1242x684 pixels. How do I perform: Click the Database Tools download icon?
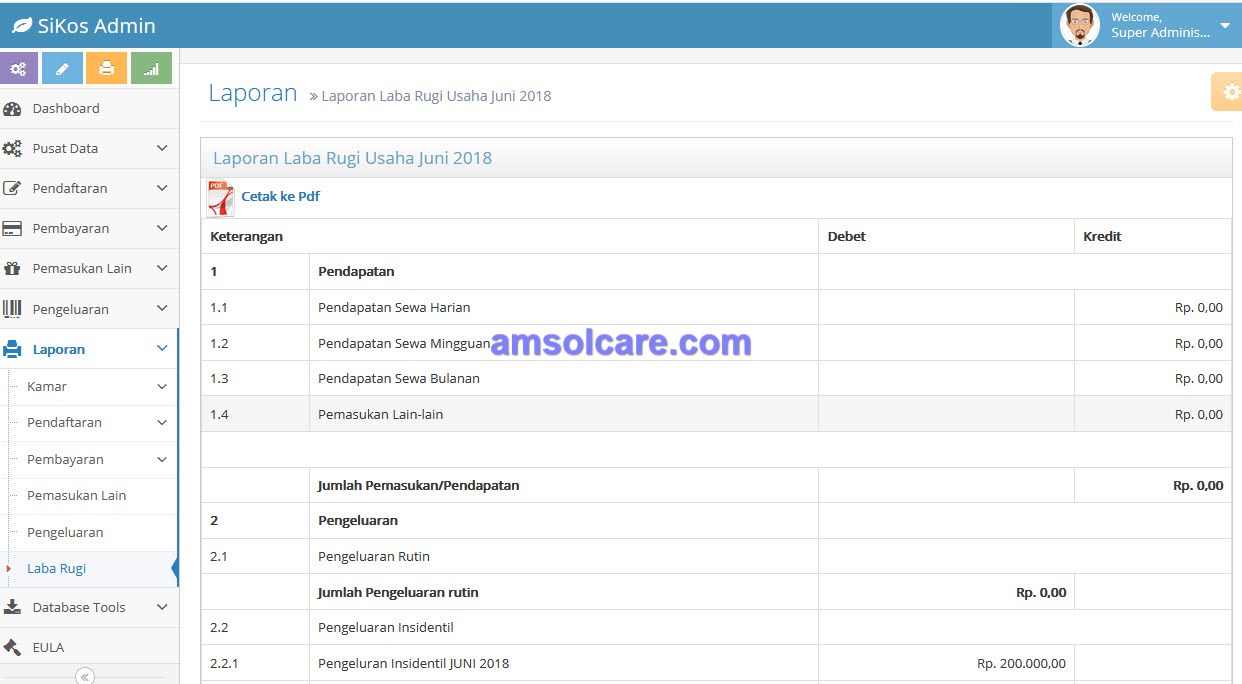pyautogui.click(x=12, y=607)
